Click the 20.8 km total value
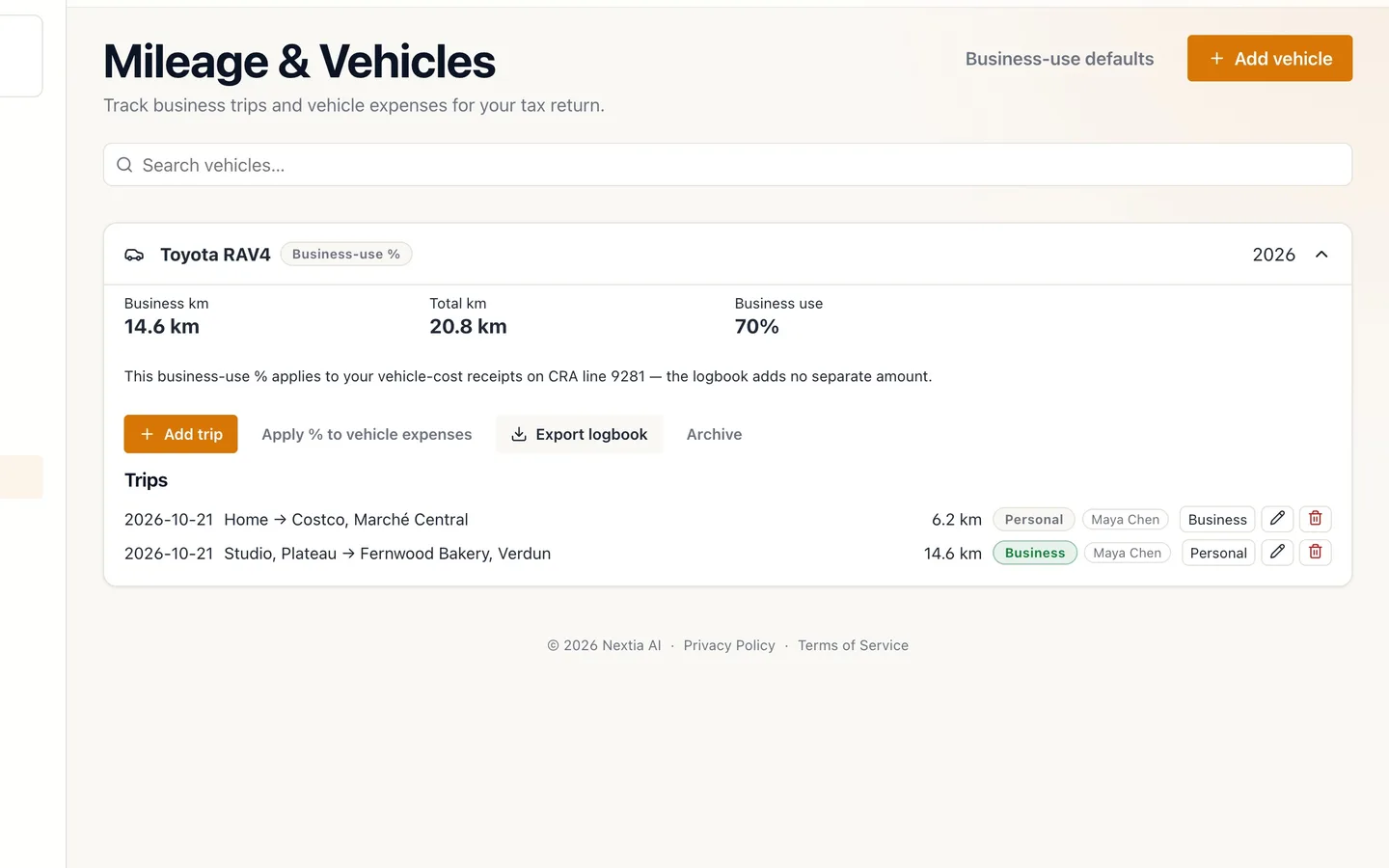 468,326
